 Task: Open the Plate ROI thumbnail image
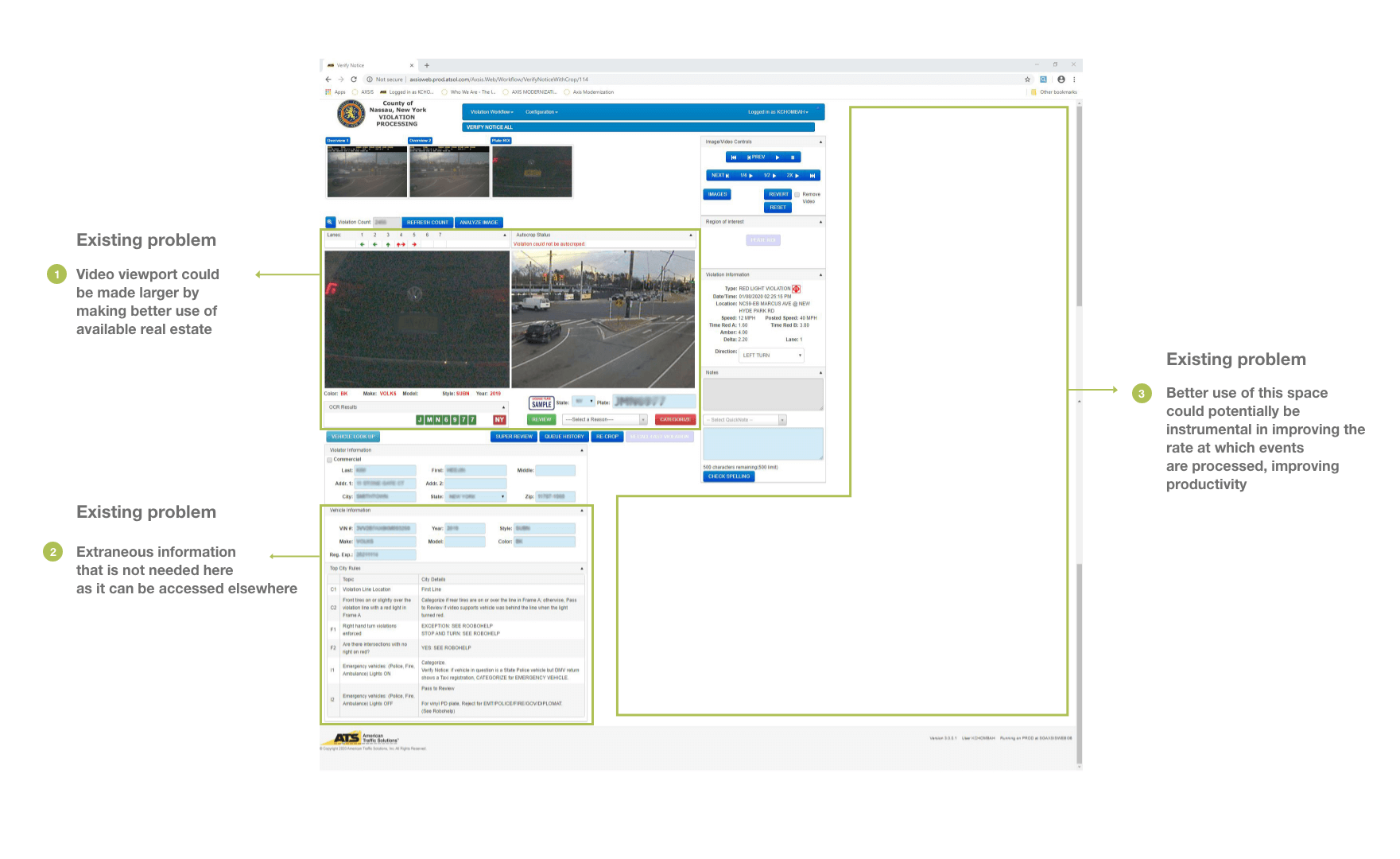point(532,171)
